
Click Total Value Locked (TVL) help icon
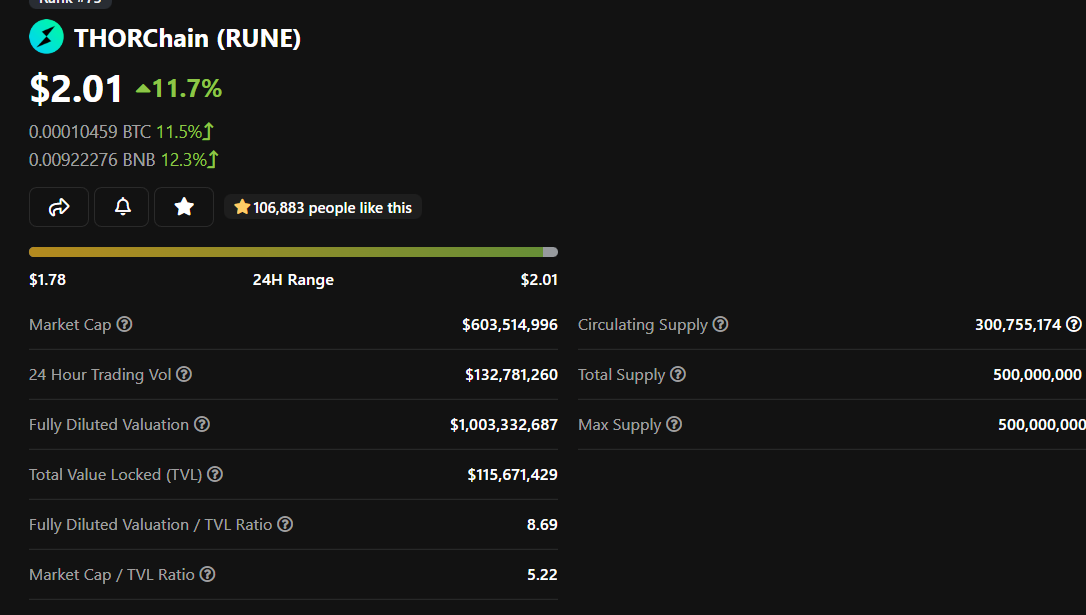pos(215,474)
